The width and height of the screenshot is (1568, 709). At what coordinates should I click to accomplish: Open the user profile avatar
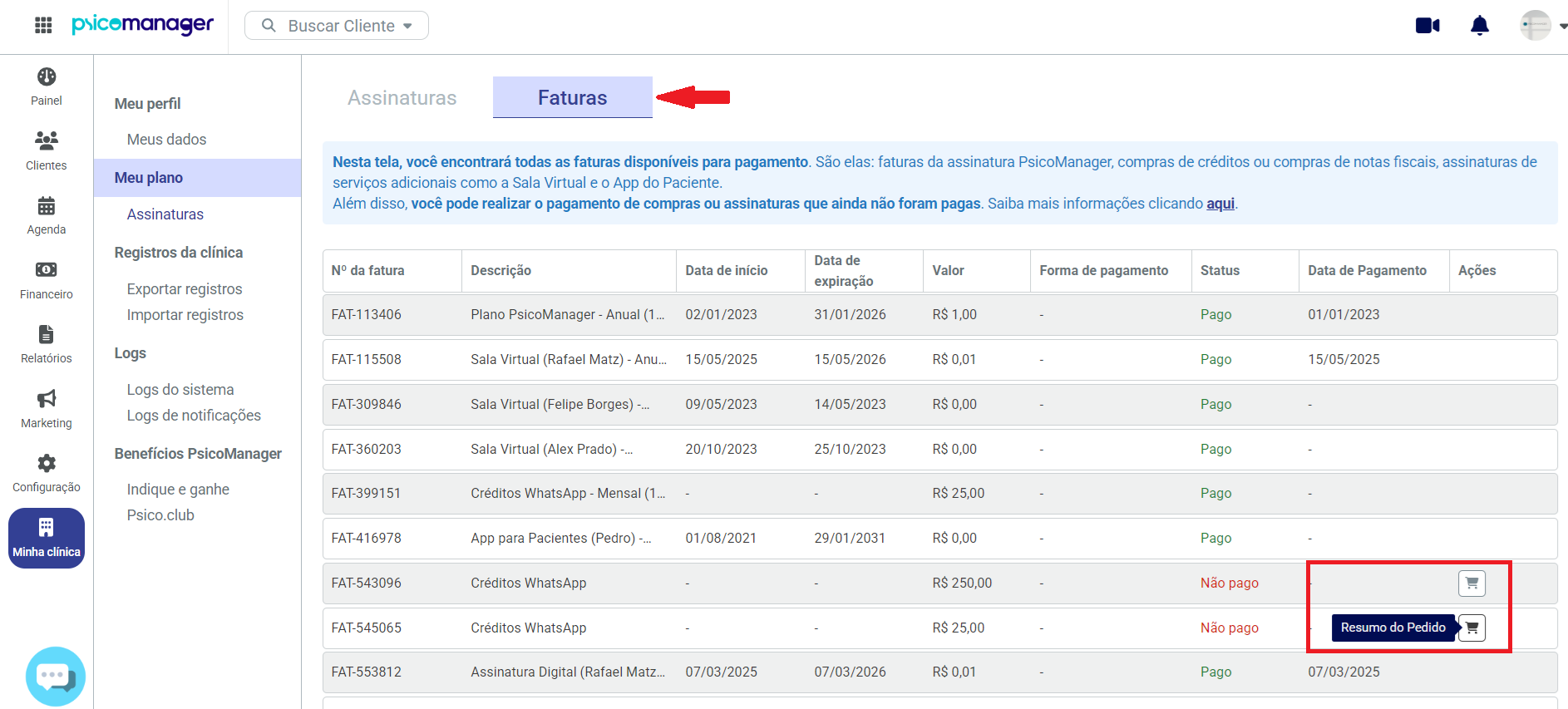pos(1535,26)
